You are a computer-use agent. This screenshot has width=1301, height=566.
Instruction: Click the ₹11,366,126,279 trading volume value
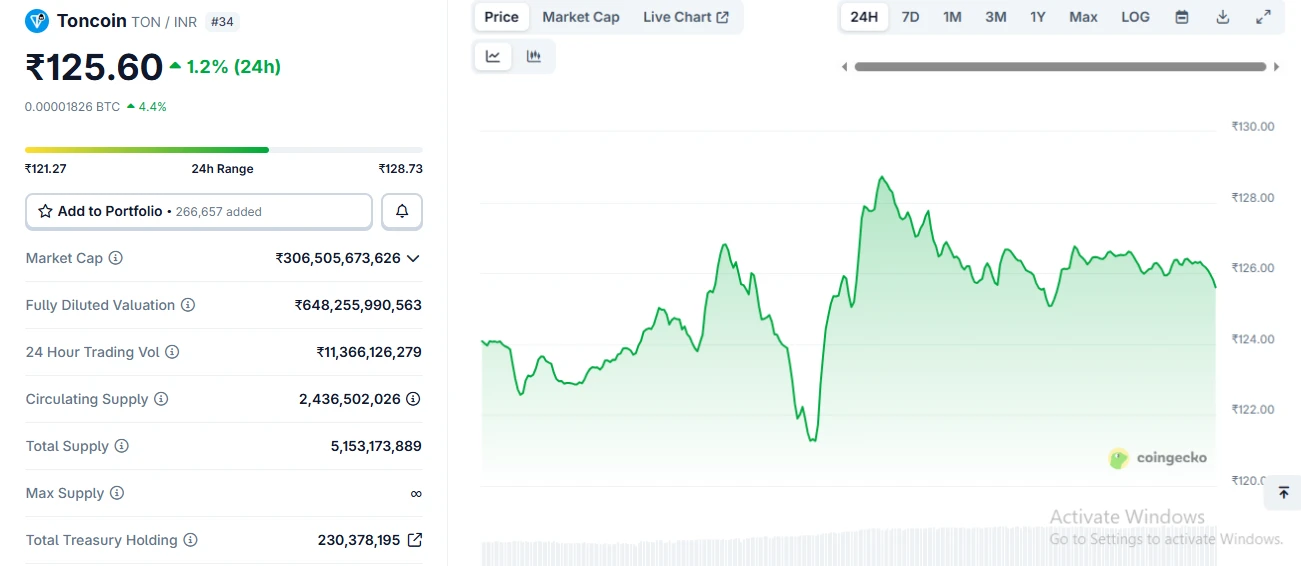(369, 352)
